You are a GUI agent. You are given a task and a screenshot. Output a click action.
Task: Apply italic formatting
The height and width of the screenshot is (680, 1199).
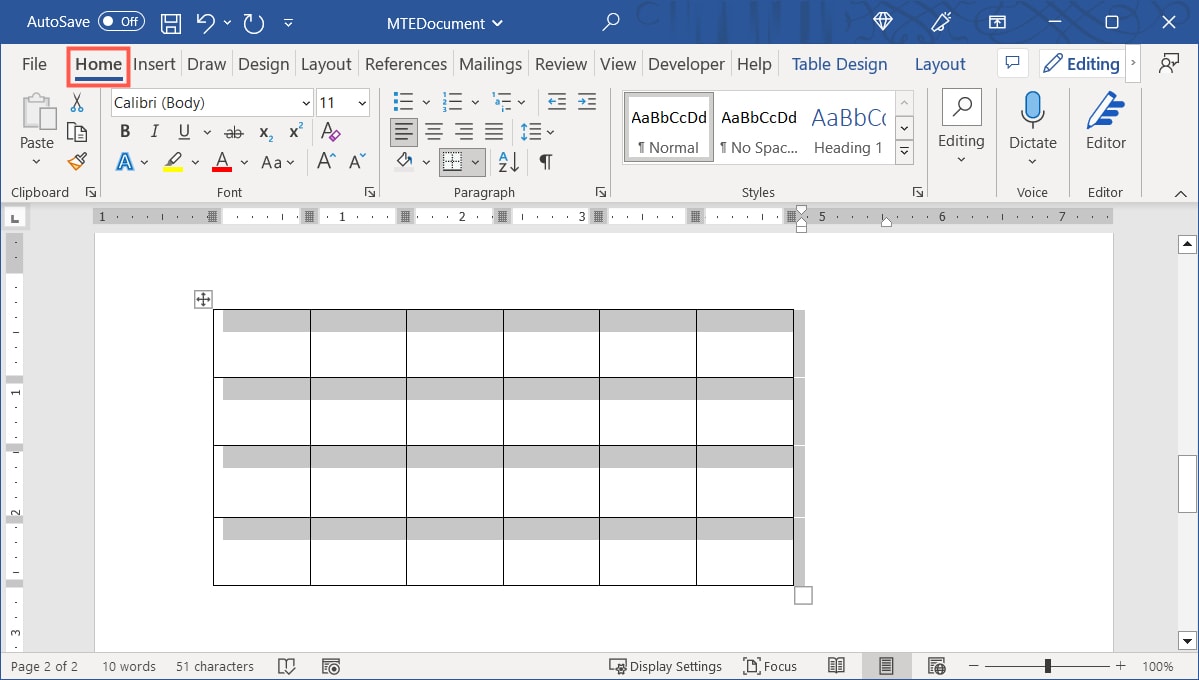(x=153, y=131)
